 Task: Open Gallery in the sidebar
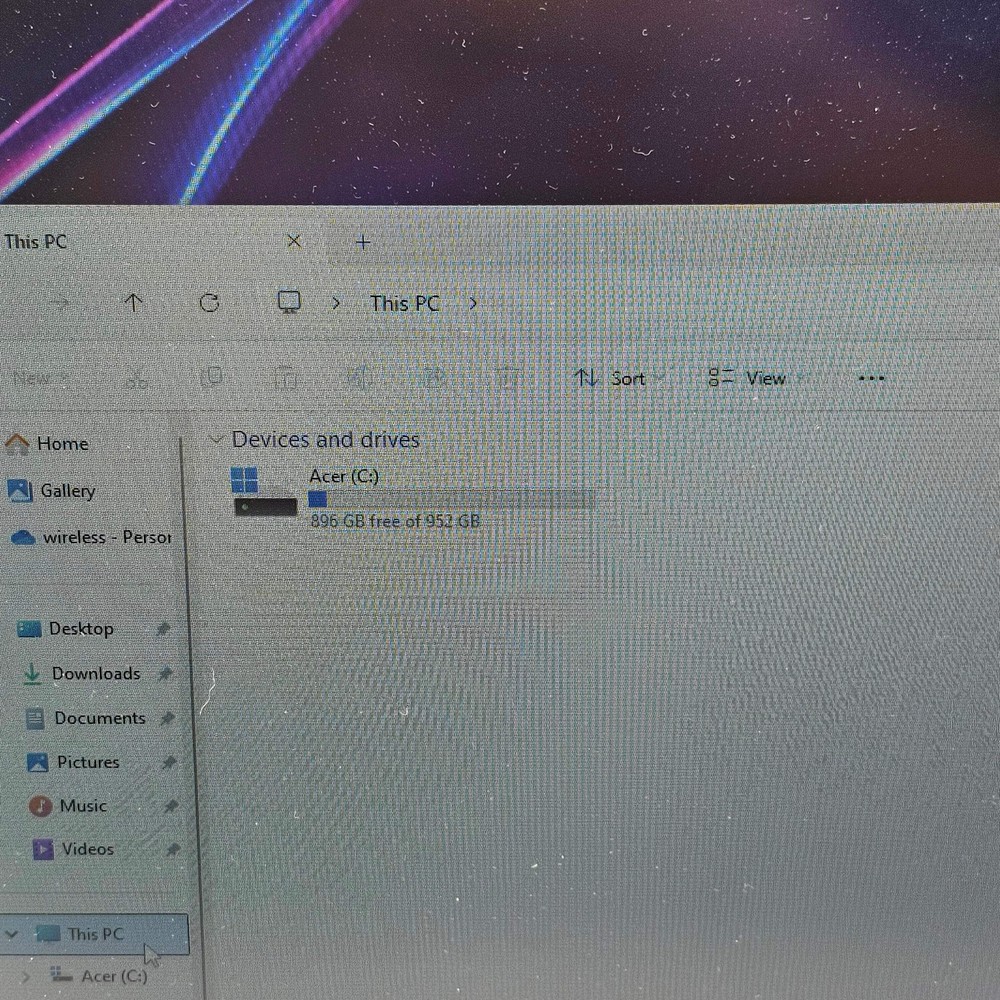point(66,491)
